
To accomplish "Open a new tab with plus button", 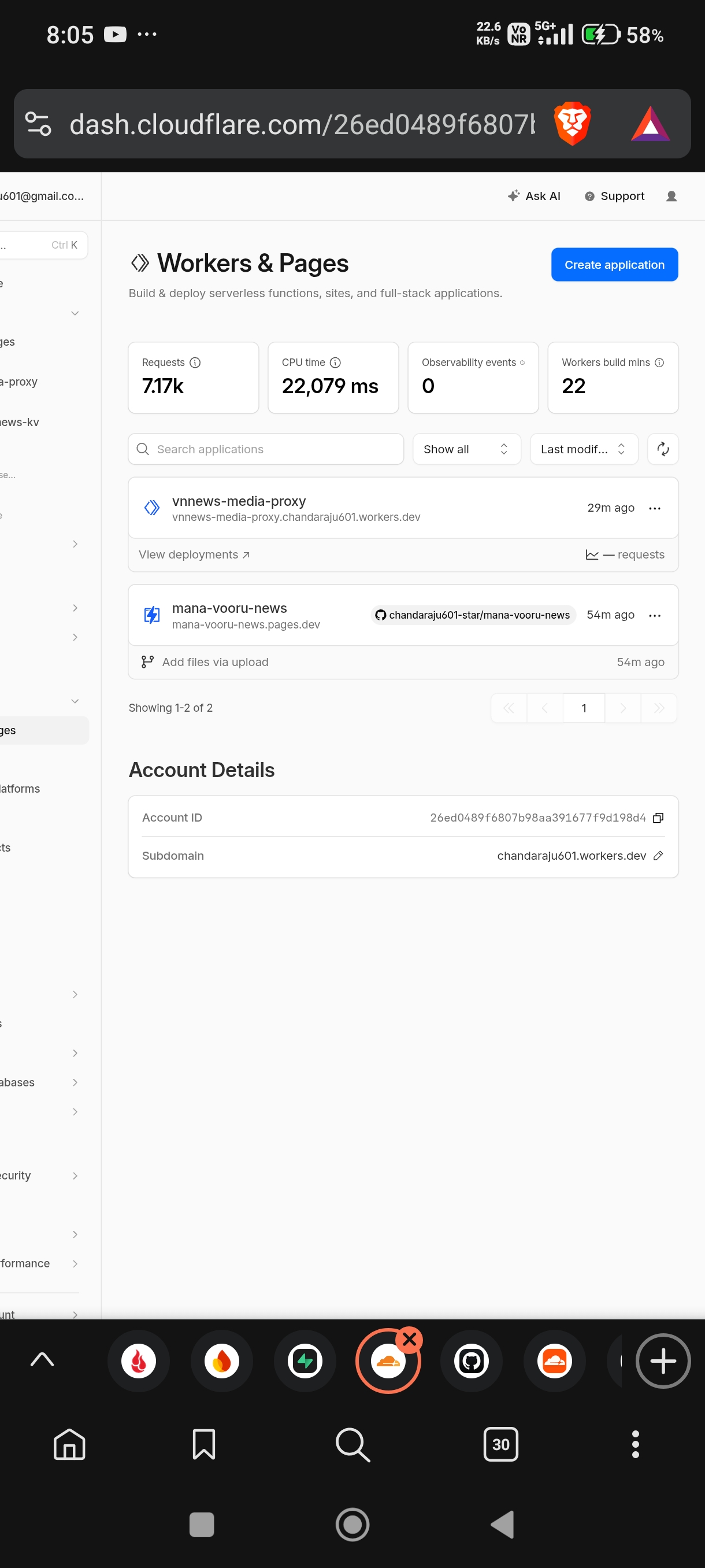I will tap(662, 1361).
